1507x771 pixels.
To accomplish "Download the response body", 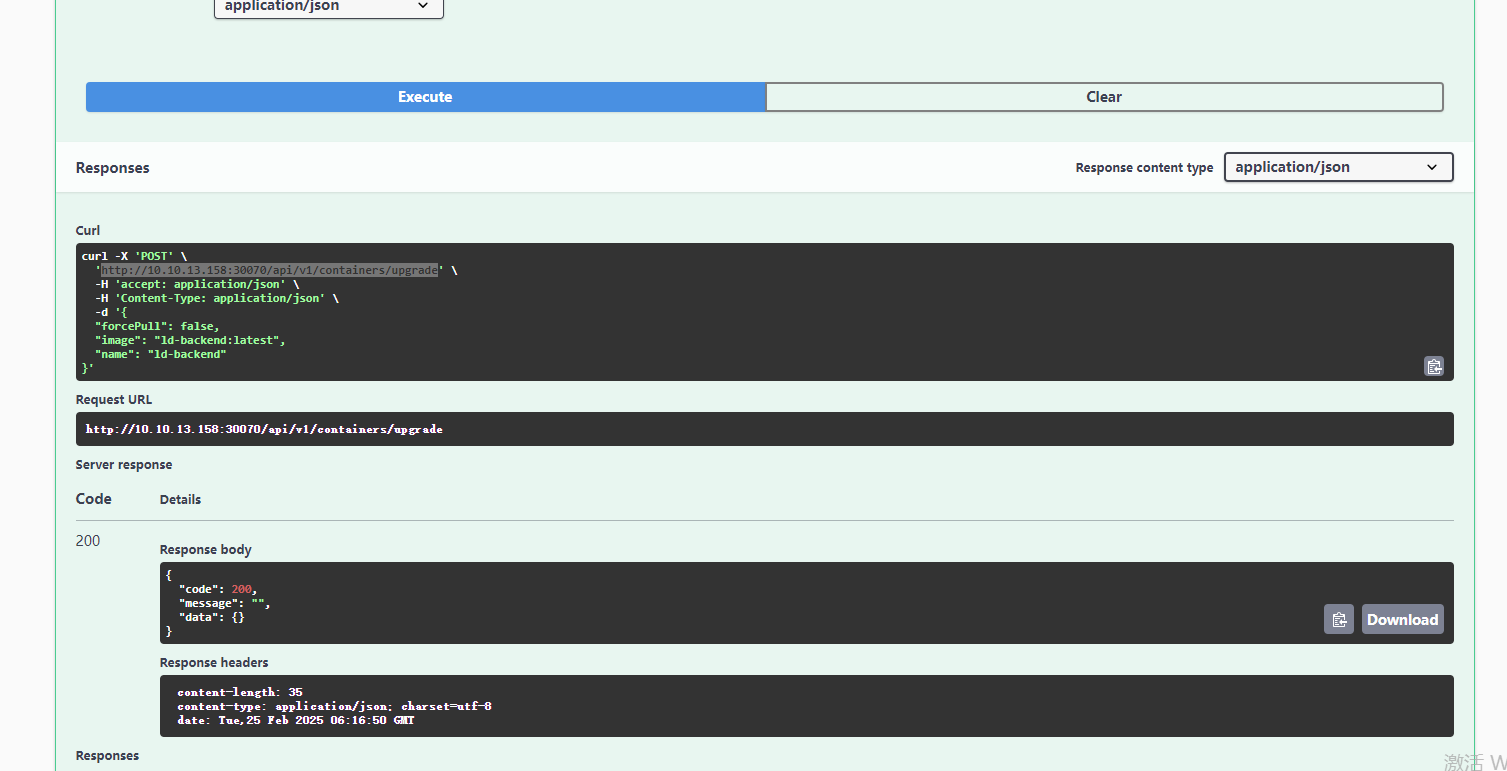I will (x=1402, y=619).
